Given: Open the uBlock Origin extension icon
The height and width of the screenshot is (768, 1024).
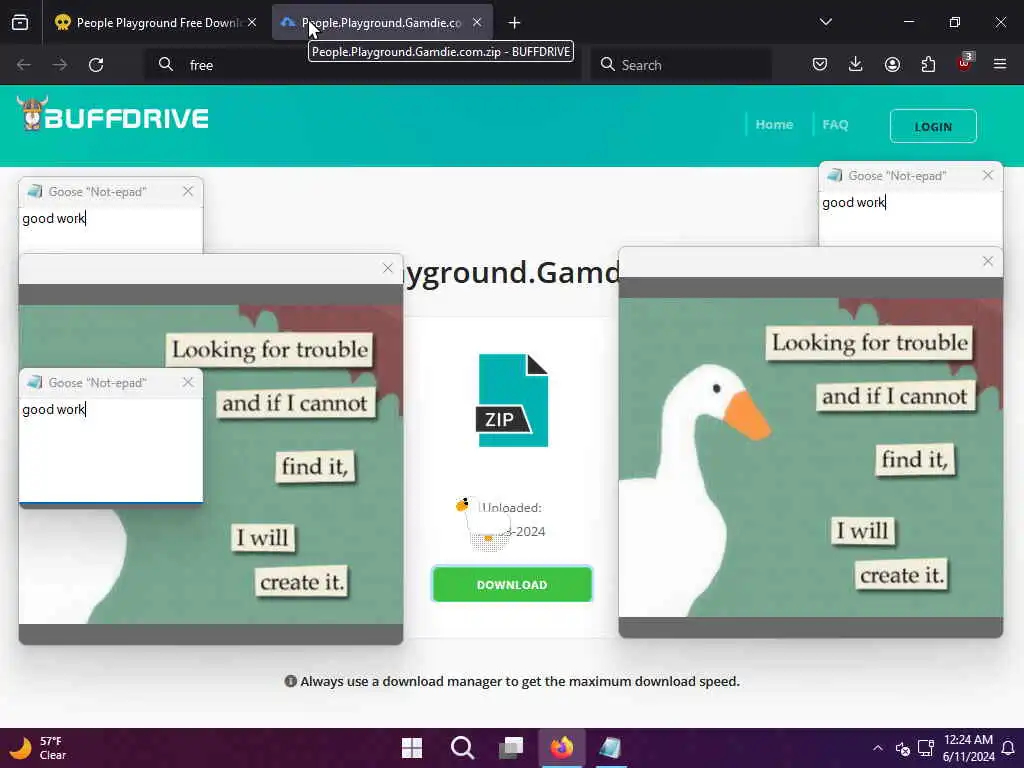Looking at the screenshot, I should click(965, 63).
